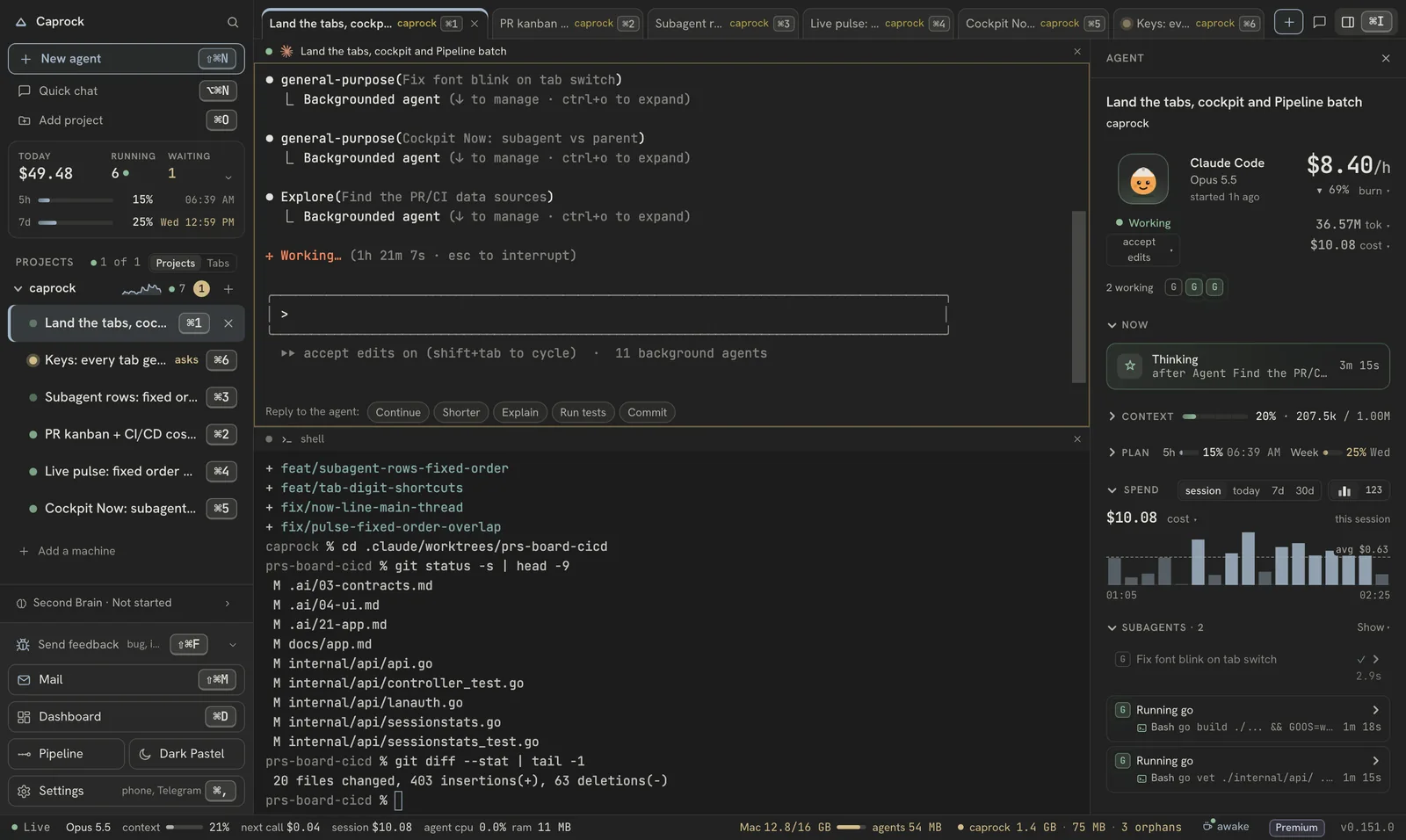Switch spend view to 123 numbers
Viewport: 1406px width, 840px height.
tap(1373, 490)
